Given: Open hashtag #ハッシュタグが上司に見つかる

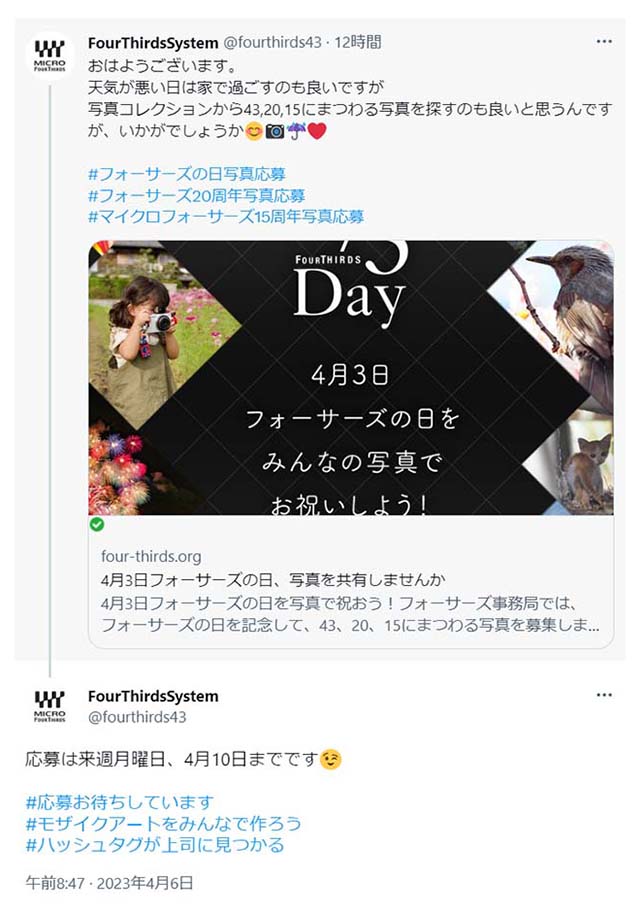Looking at the screenshot, I should 155,845.
